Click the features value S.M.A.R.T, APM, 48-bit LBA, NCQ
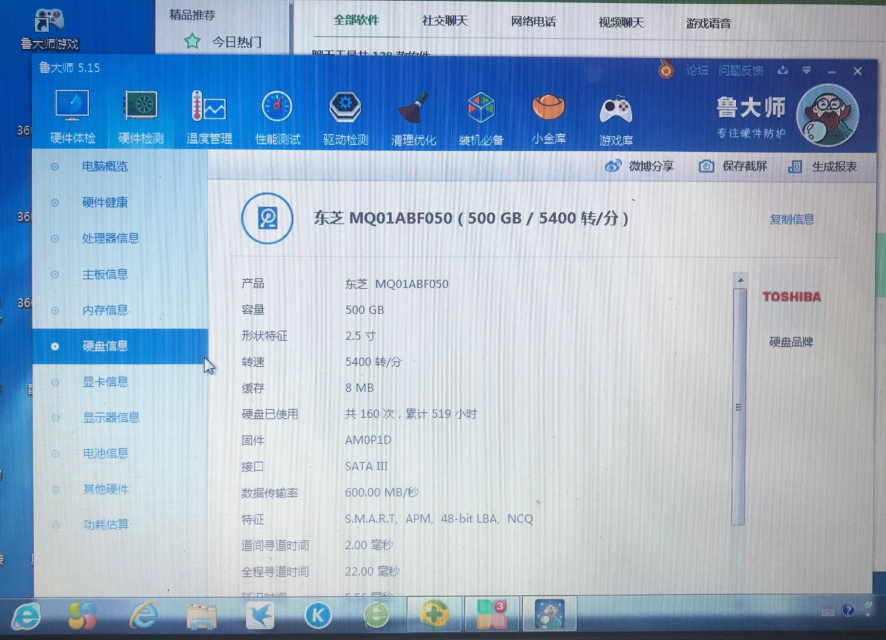Screen dimensions: 886x640 click(439, 519)
